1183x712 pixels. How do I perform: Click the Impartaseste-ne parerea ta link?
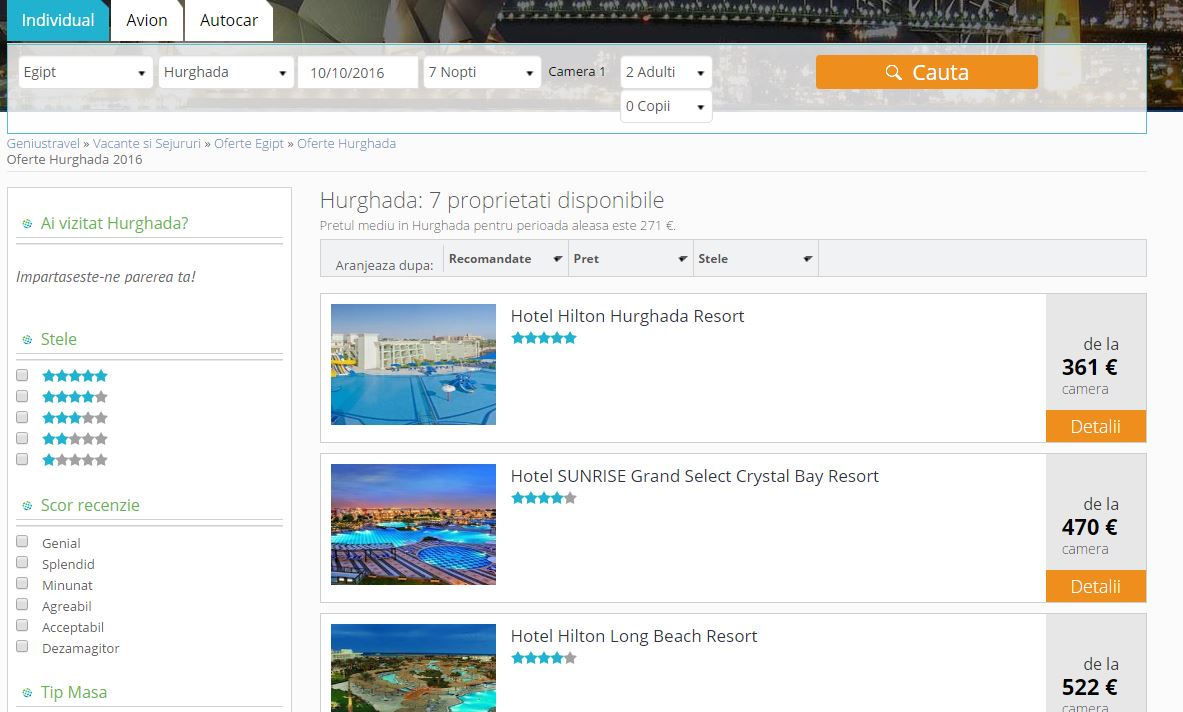coord(106,277)
